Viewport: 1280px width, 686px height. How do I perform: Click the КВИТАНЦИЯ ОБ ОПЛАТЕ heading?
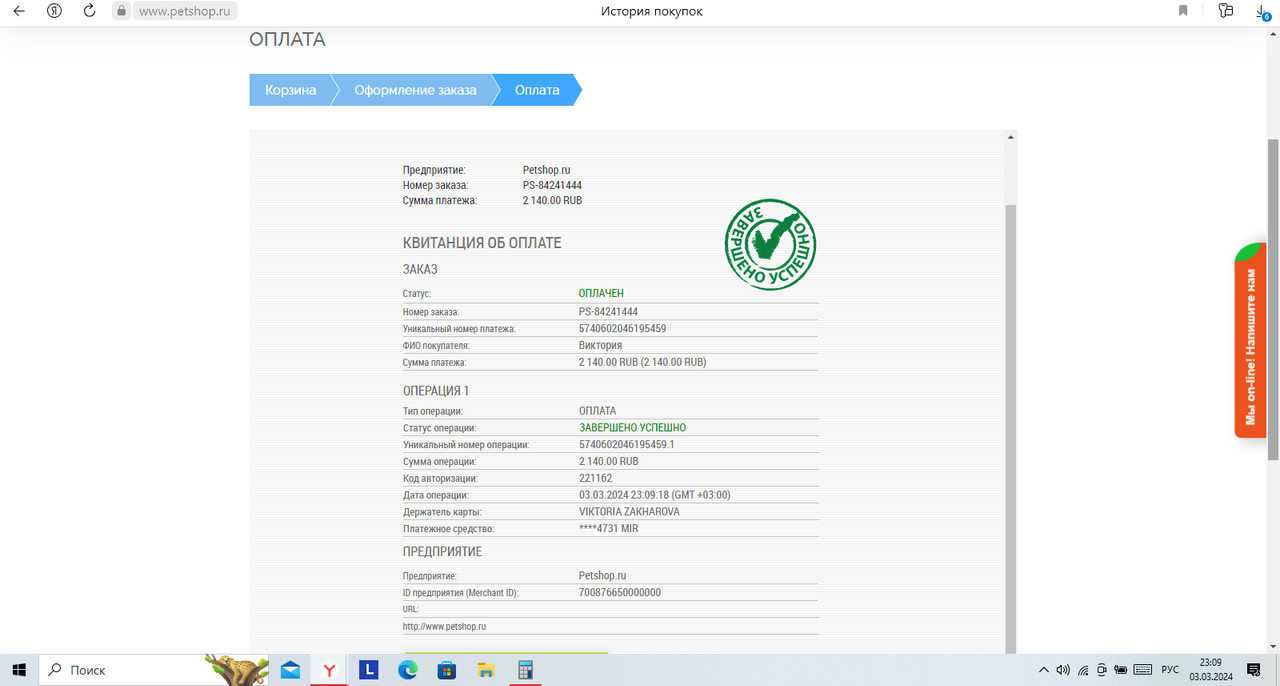click(482, 243)
